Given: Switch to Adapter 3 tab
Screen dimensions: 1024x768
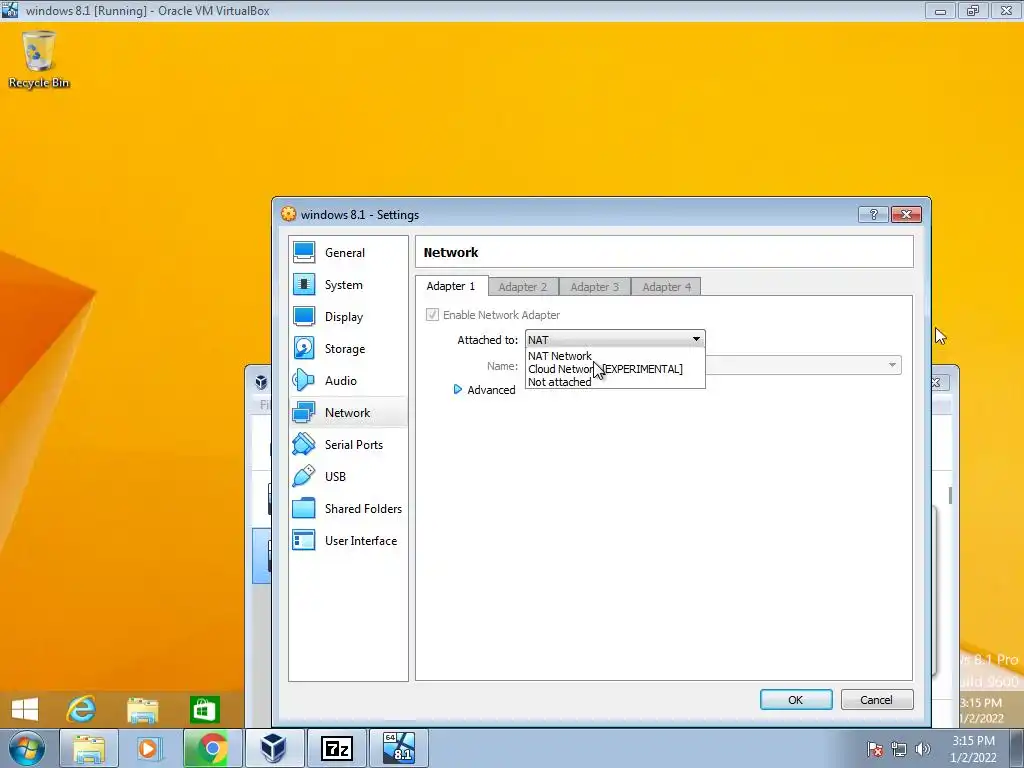Looking at the screenshot, I should pos(595,287).
